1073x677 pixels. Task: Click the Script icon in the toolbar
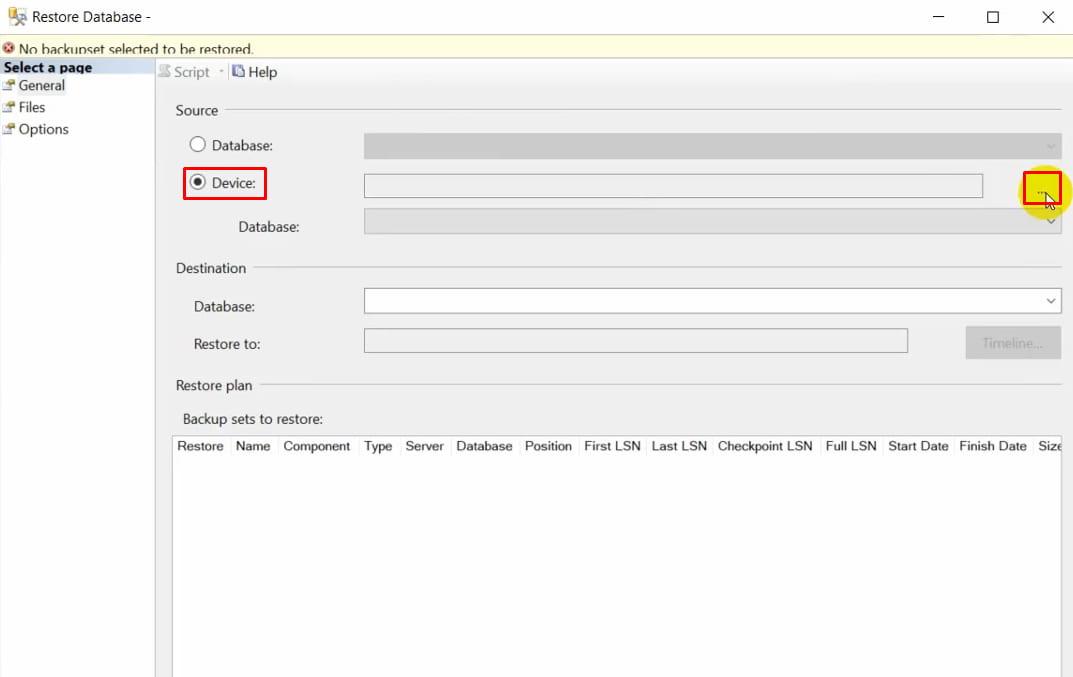[163, 71]
